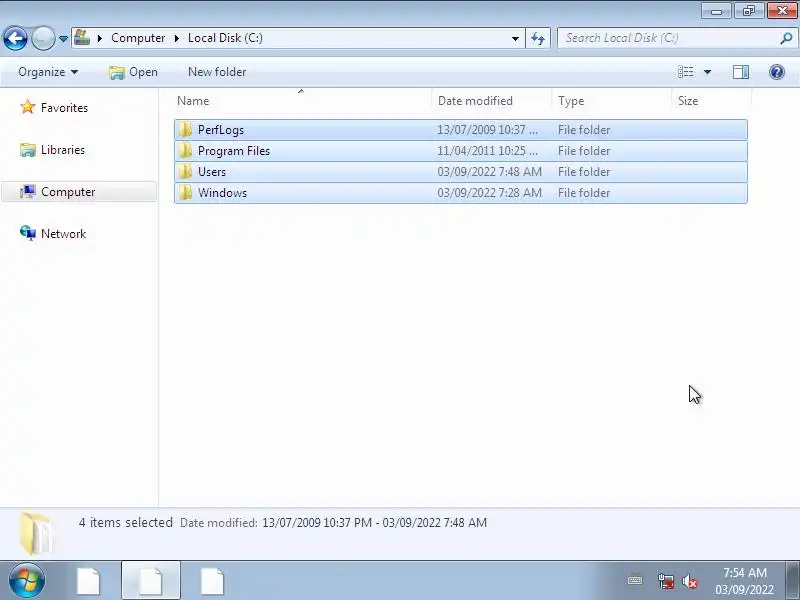The width and height of the screenshot is (800, 600).
Task: Select the Users folder name
Action: point(212,172)
